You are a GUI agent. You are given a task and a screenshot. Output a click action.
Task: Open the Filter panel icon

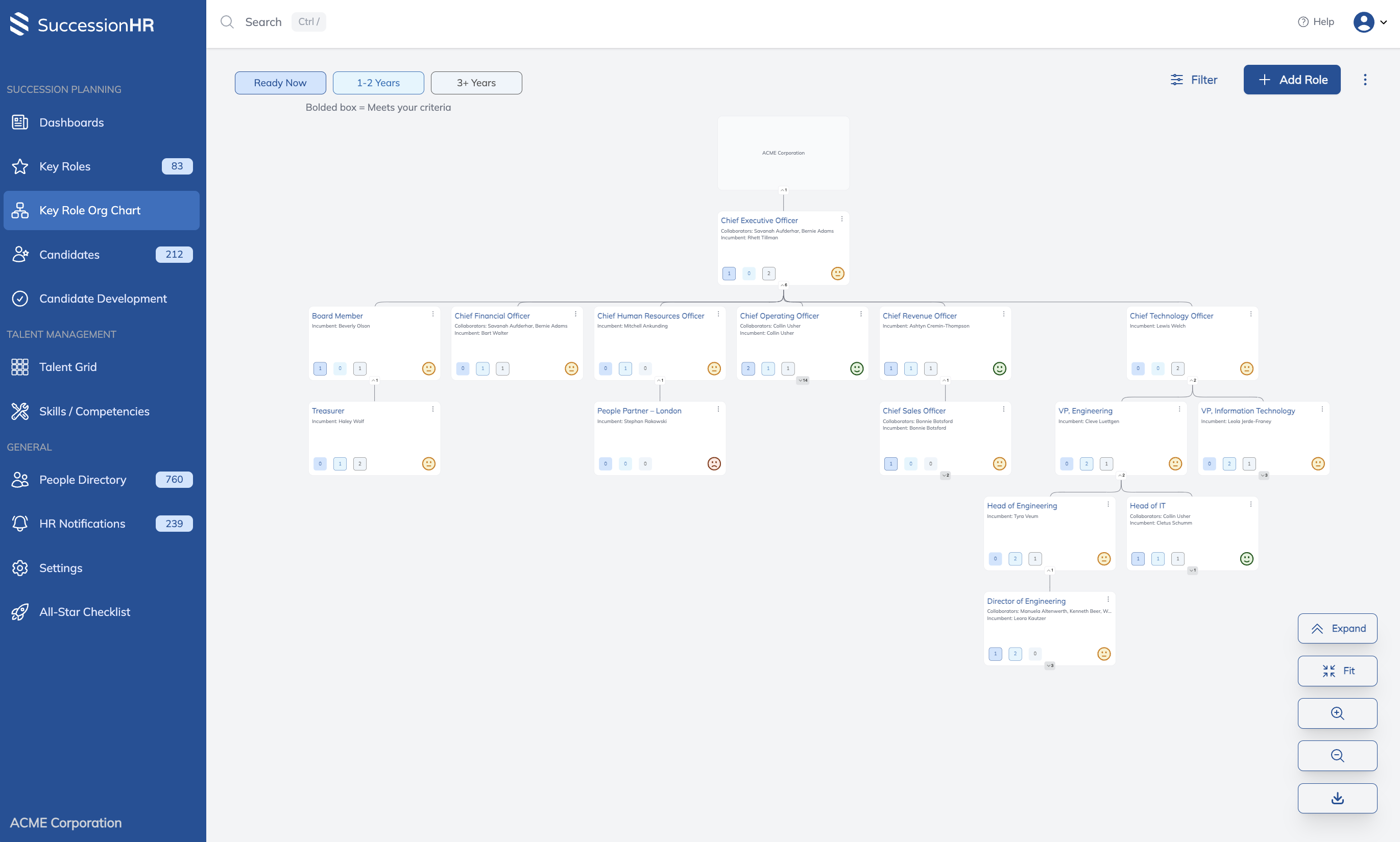tap(1177, 80)
